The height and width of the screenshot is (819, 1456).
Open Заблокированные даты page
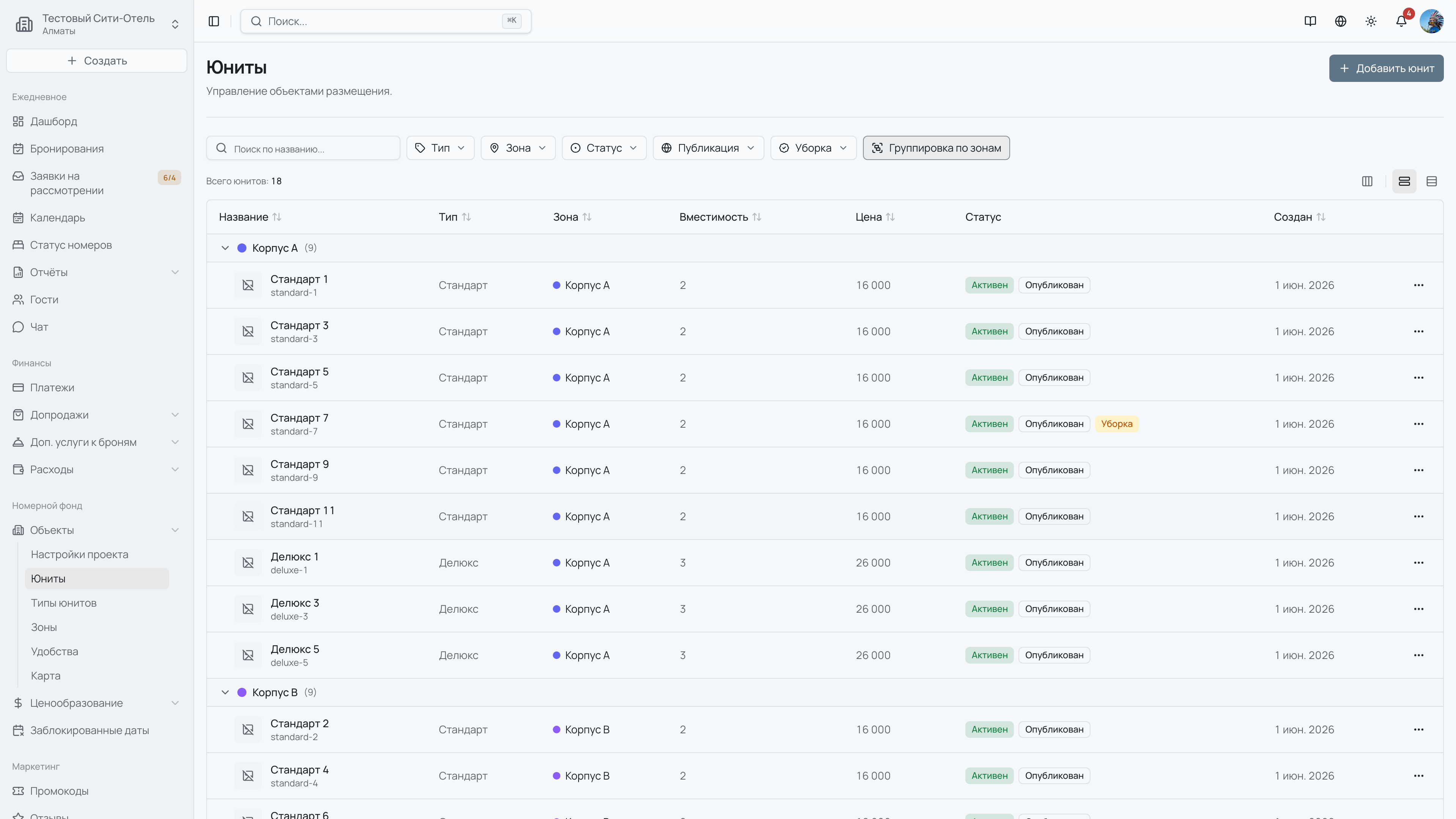click(96, 730)
